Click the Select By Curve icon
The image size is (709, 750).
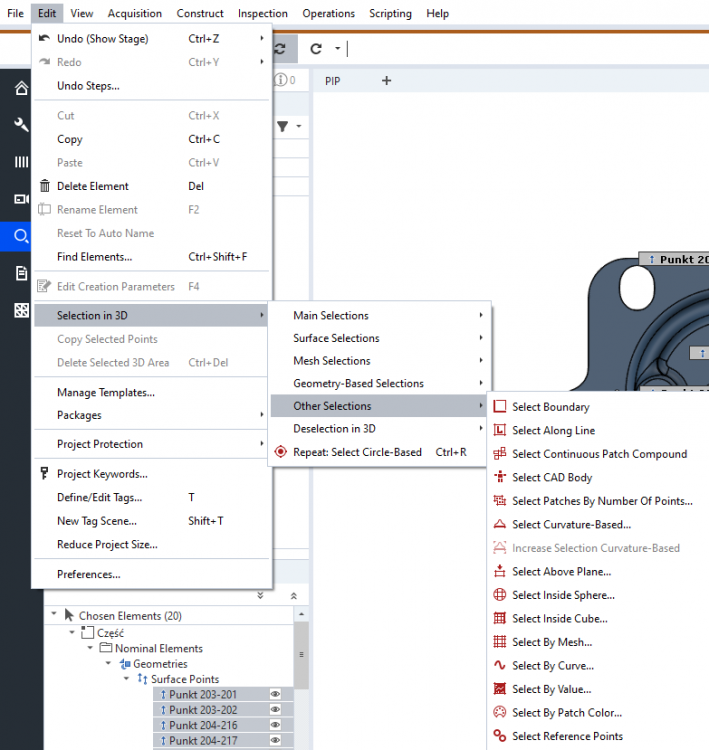point(499,665)
